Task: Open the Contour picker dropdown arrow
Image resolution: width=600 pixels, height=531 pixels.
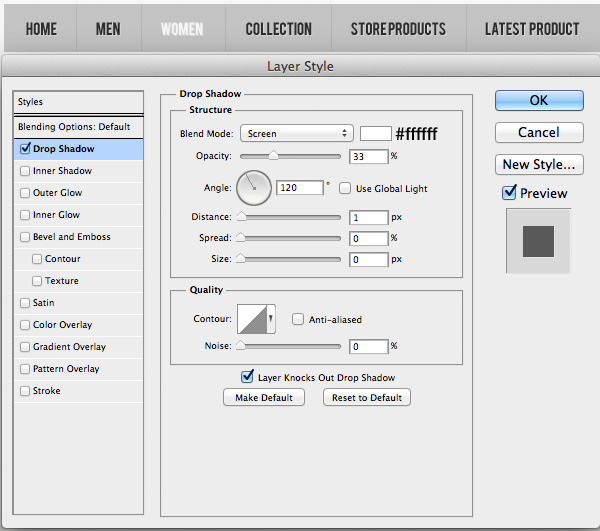Action: [x=271, y=319]
